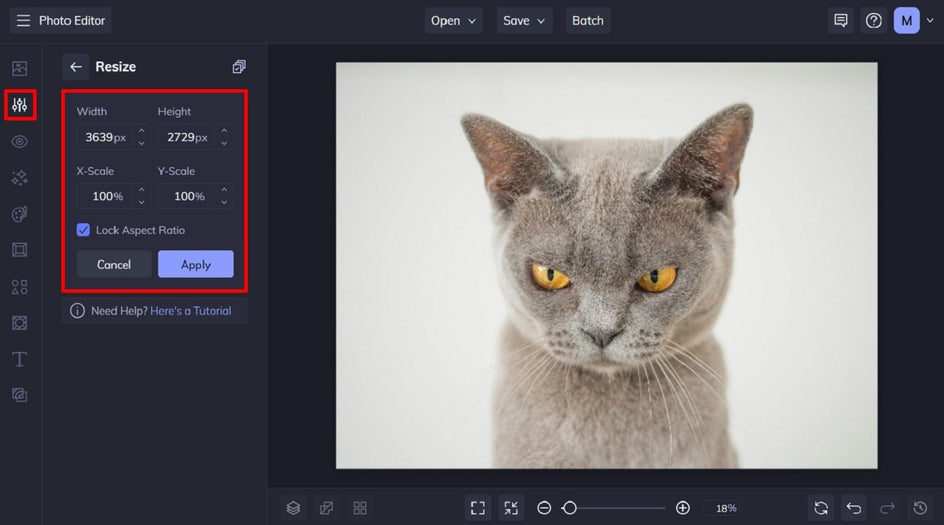The height and width of the screenshot is (525, 944).
Task: Increase Y-Scale with the up arrow
Action: pos(224,189)
